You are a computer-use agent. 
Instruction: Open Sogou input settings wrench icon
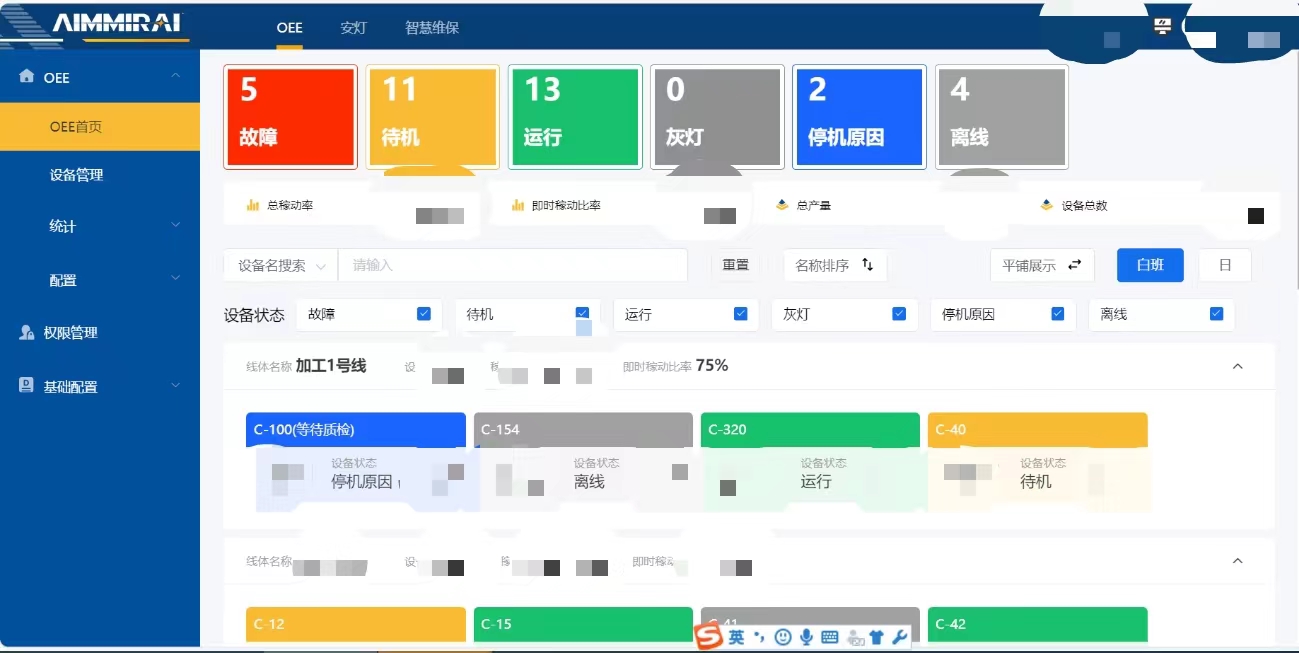click(x=898, y=637)
